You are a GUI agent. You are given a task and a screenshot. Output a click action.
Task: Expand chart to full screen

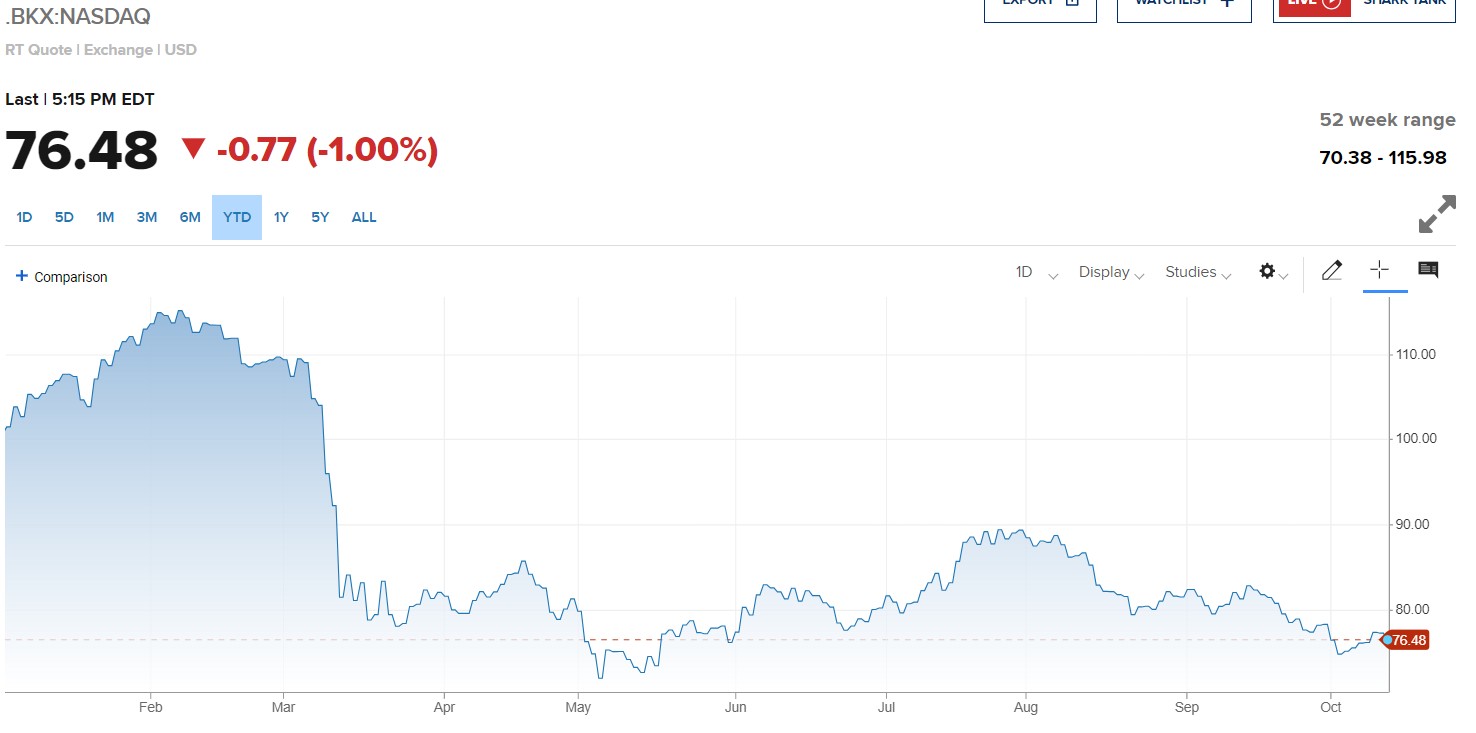pyautogui.click(x=1437, y=214)
